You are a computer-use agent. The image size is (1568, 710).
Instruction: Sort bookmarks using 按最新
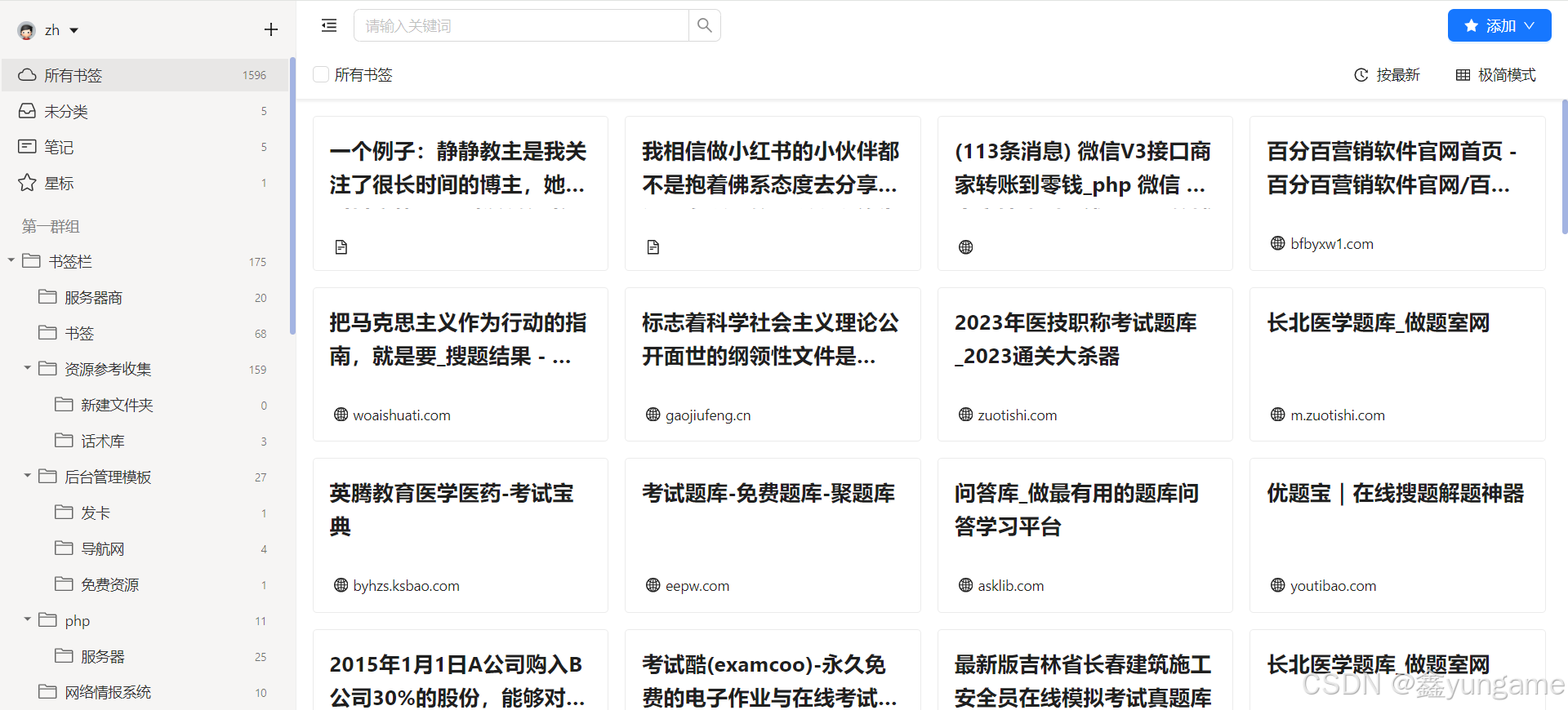coord(1388,75)
